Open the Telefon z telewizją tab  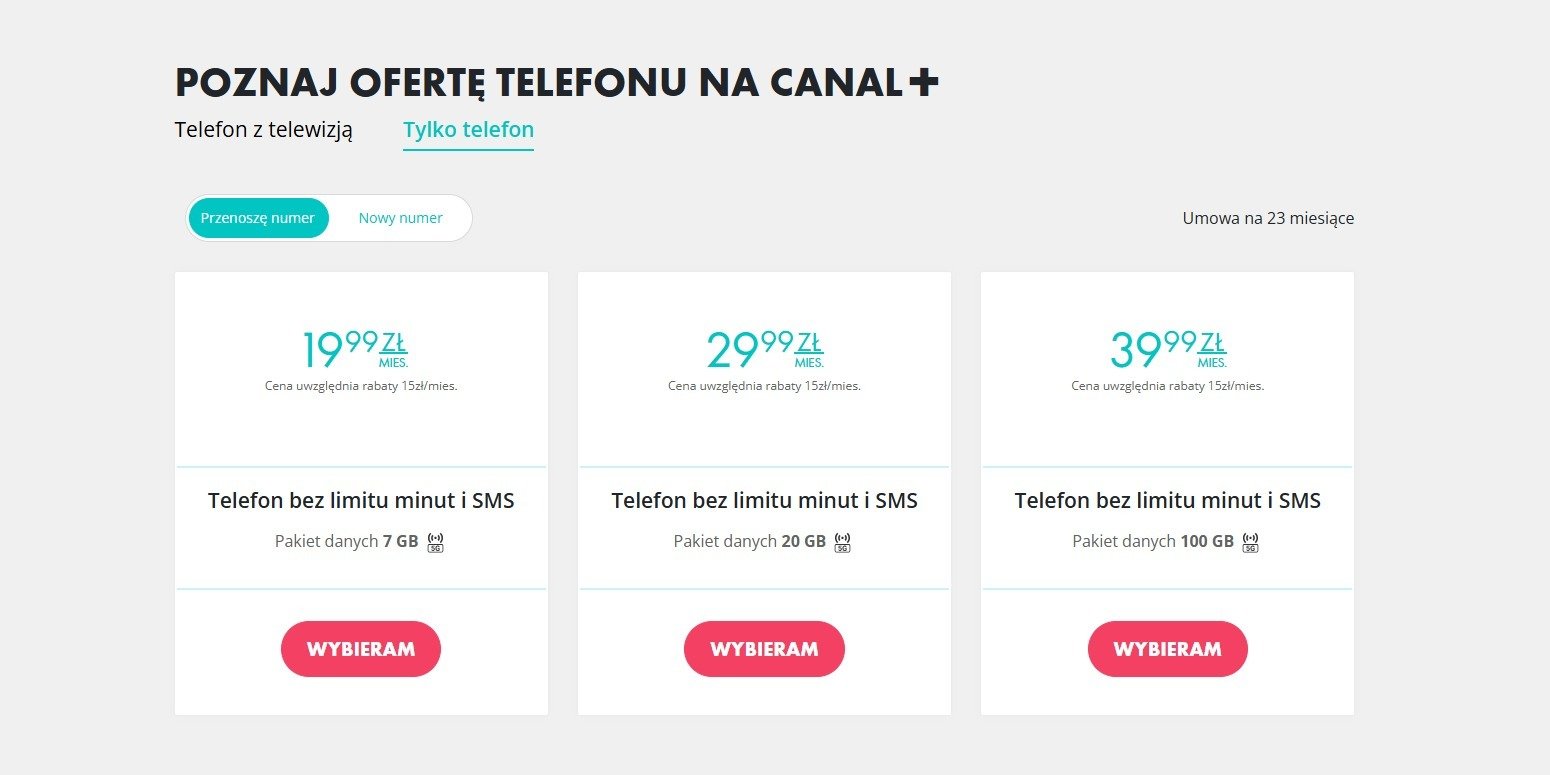point(263,129)
